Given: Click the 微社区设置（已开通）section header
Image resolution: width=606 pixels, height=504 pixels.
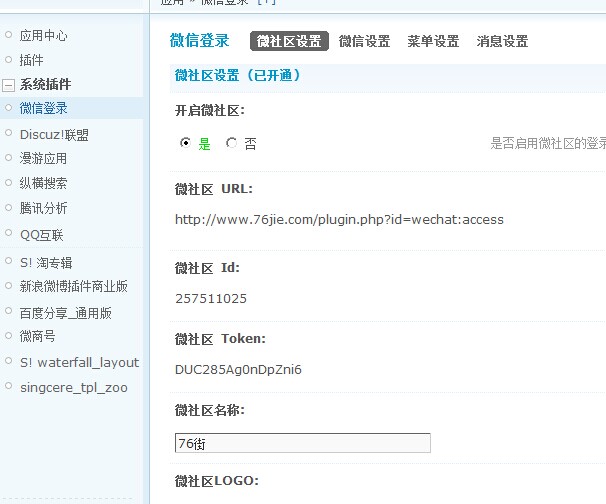Looking at the screenshot, I should tap(237, 75).
